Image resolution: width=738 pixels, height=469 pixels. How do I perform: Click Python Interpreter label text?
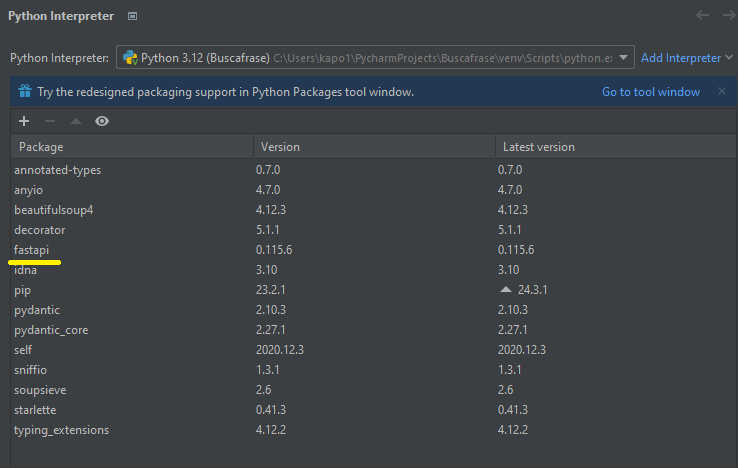tap(59, 58)
